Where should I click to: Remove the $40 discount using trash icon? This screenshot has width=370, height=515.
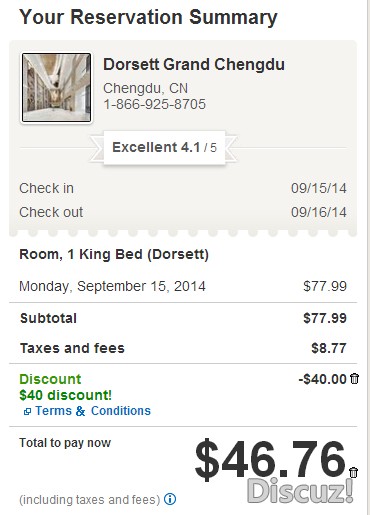354,379
